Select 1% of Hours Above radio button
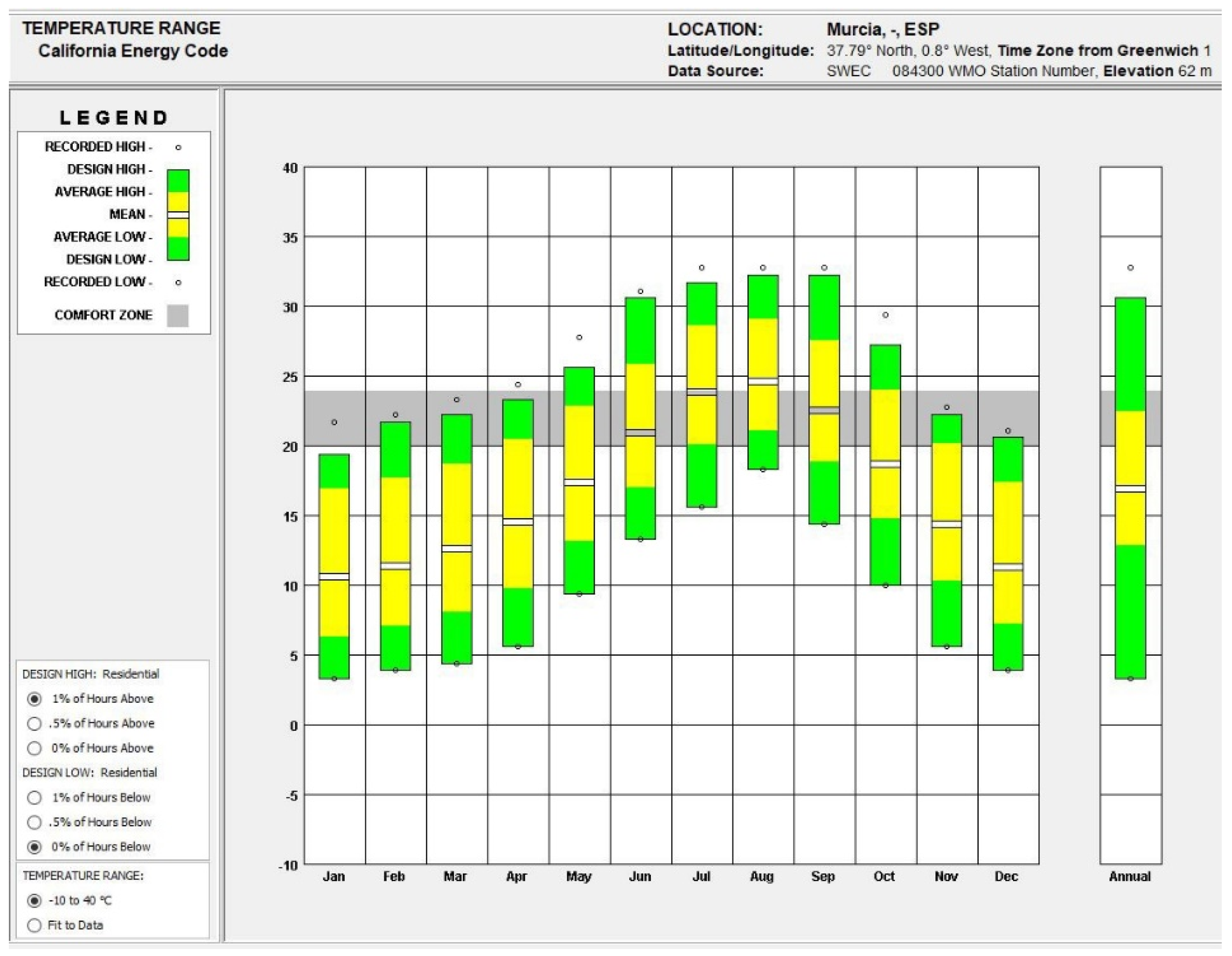The width and height of the screenshot is (1232, 956). 35,699
